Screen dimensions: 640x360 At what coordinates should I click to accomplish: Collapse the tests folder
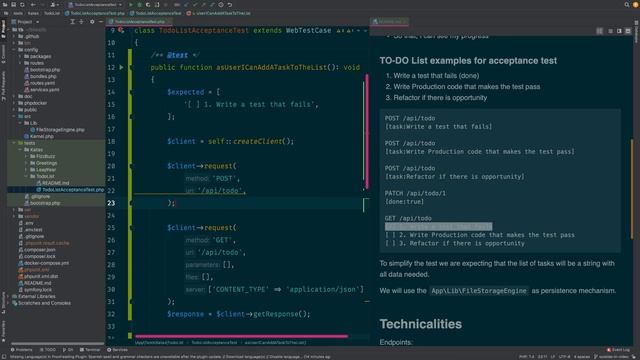tap(14, 143)
